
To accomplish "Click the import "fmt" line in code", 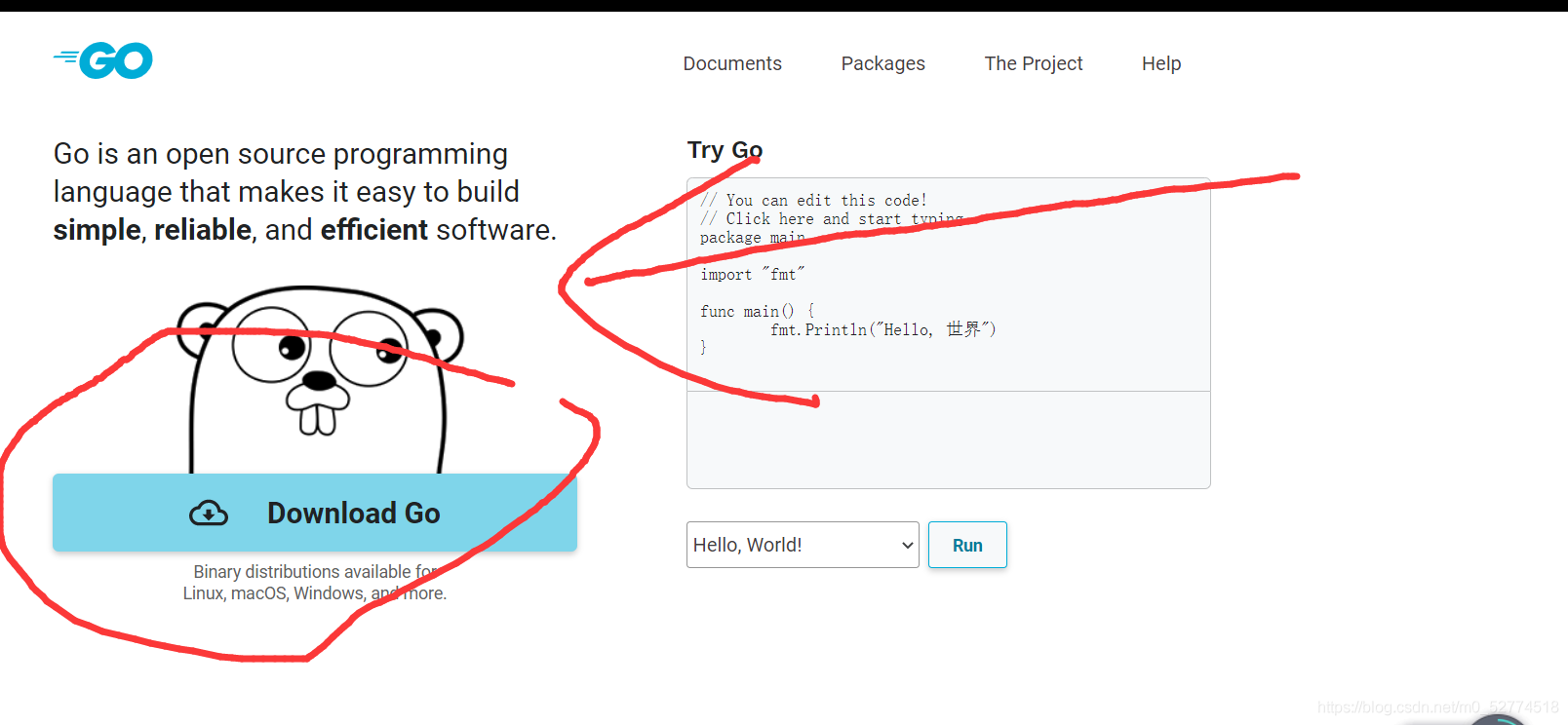I will 753,275.
